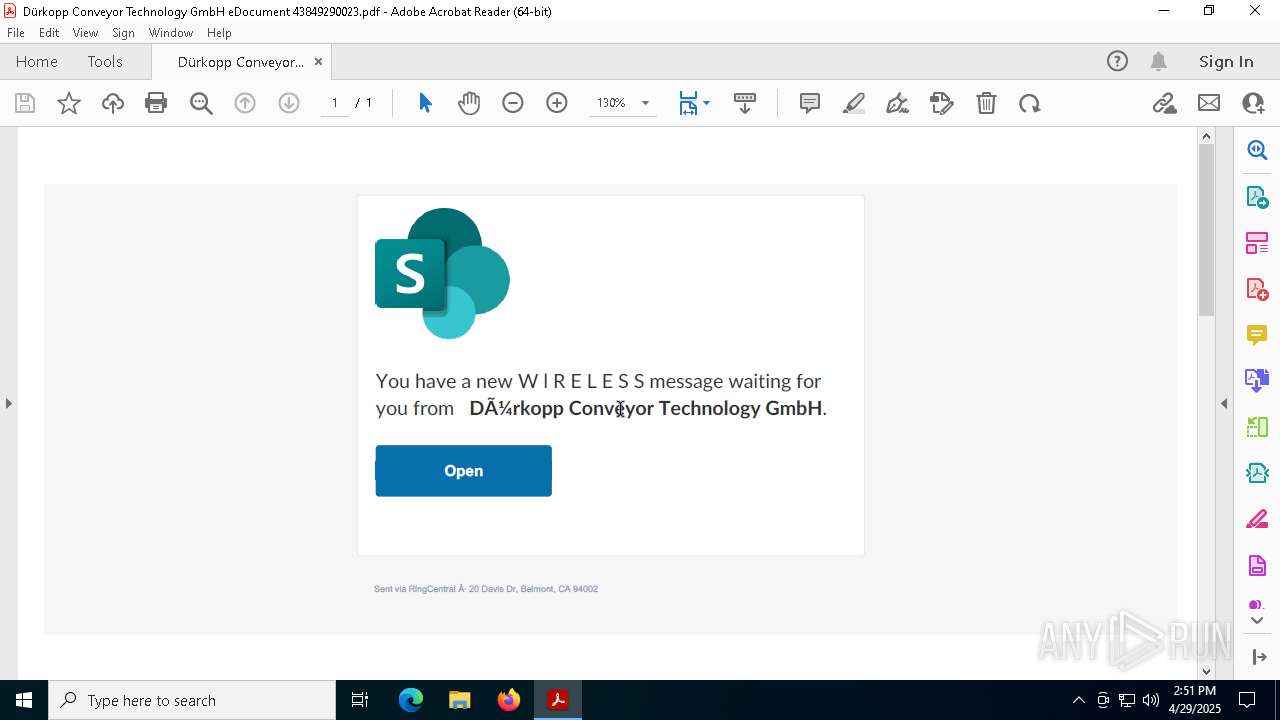Viewport: 1280px width, 720px height.
Task: Open the Comment tool in right sidebar
Action: (x=1257, y=335)
